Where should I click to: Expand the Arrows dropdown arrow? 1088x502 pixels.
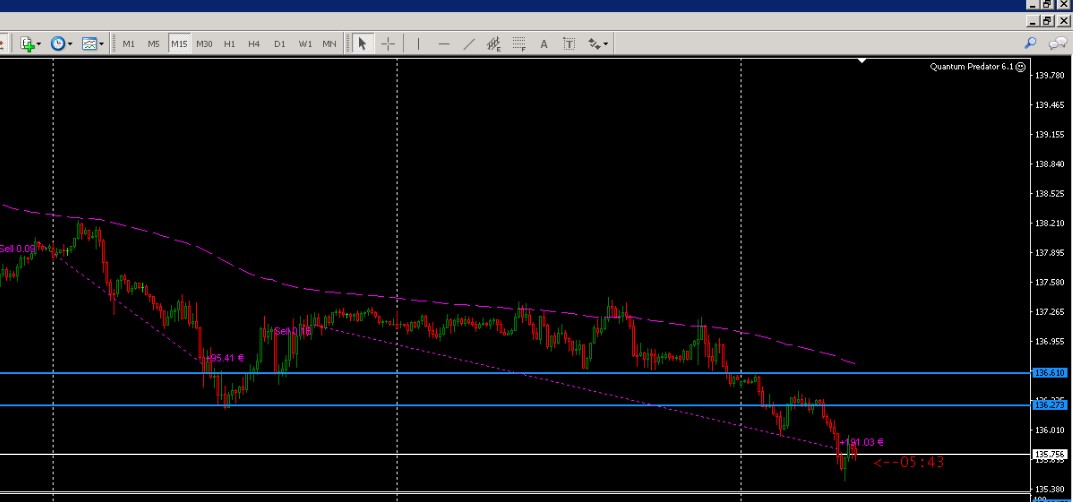[606, 44]
